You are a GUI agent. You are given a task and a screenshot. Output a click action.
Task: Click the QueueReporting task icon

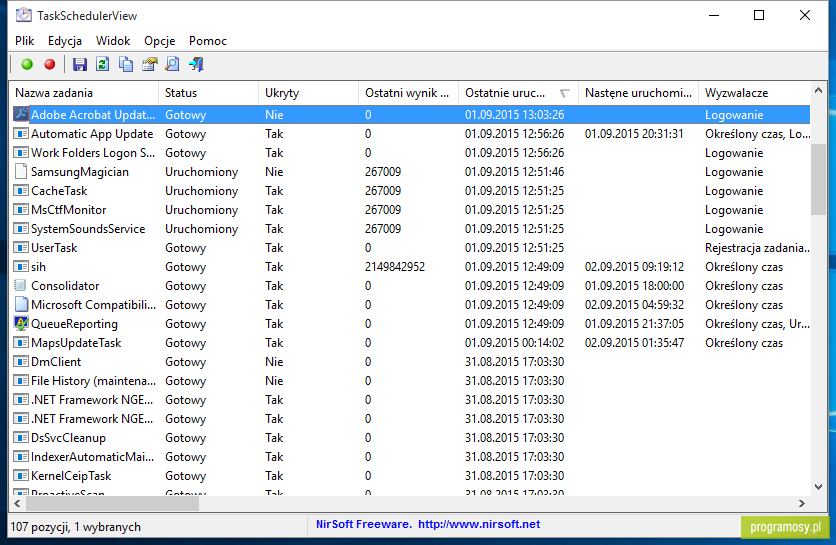tap(21, 323)
